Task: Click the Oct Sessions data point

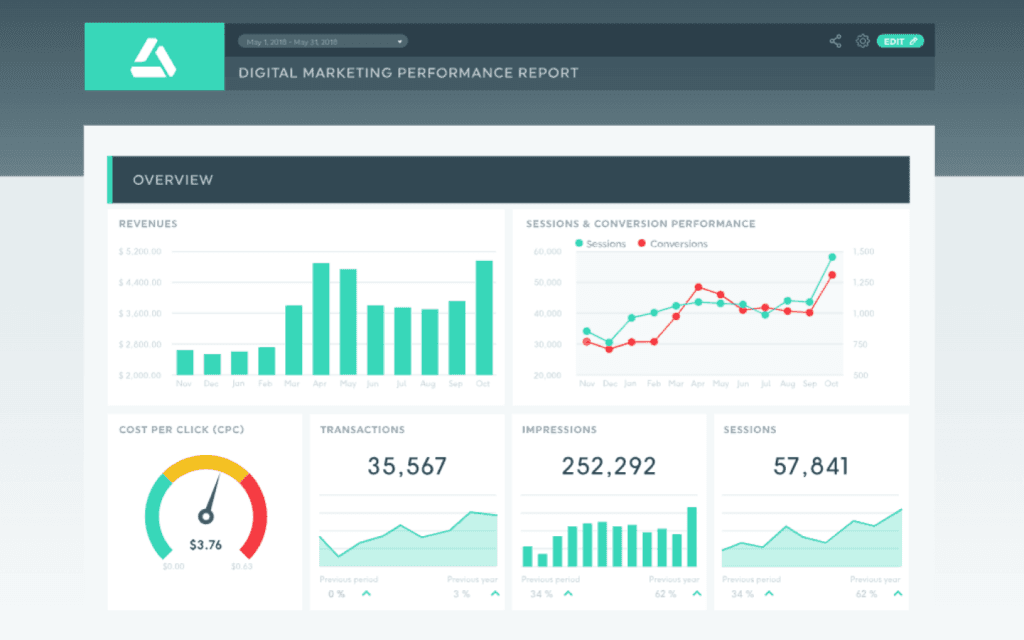Action: pos(832,257)
